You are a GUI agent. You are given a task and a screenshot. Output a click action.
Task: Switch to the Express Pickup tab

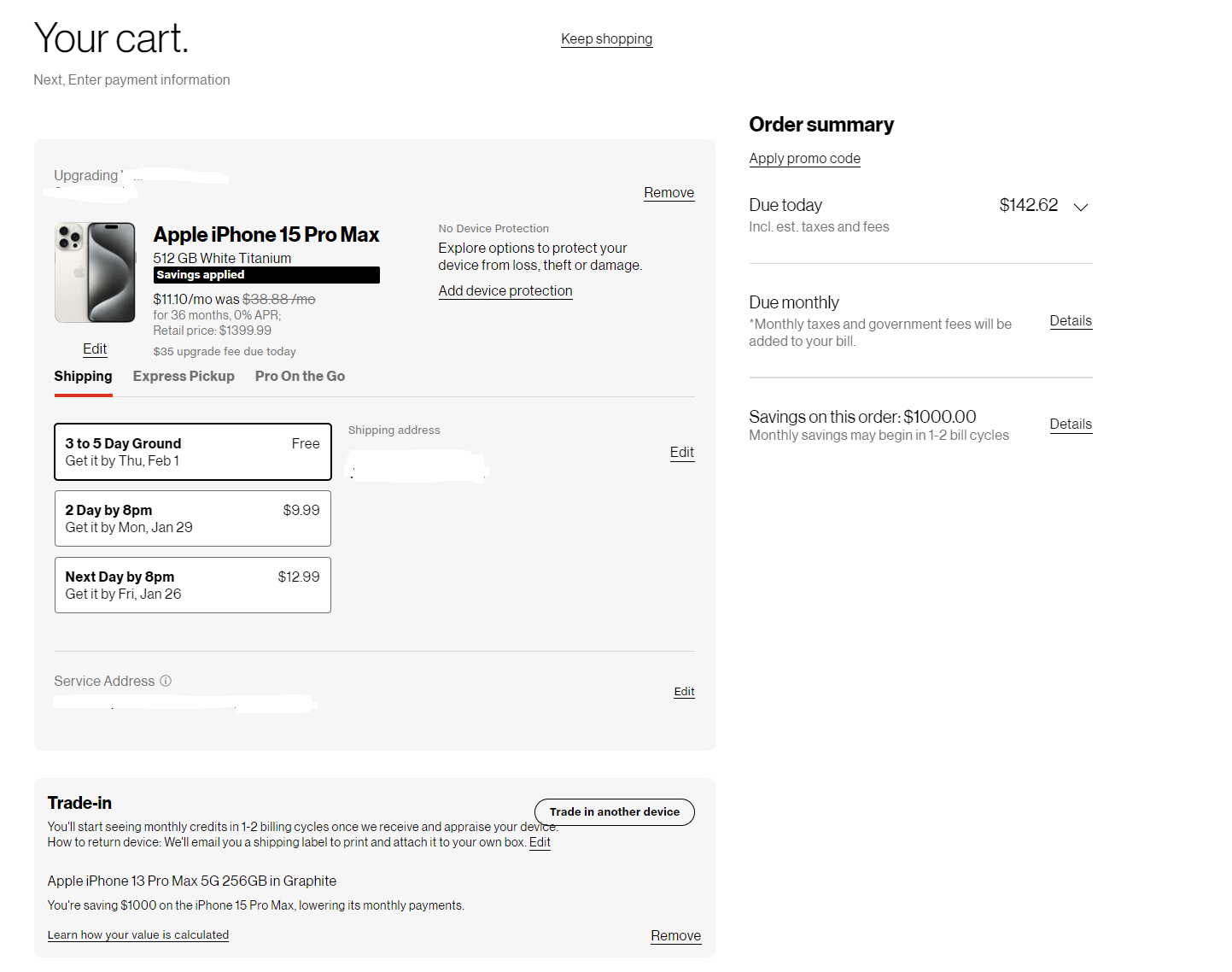(x=184, y=377)
